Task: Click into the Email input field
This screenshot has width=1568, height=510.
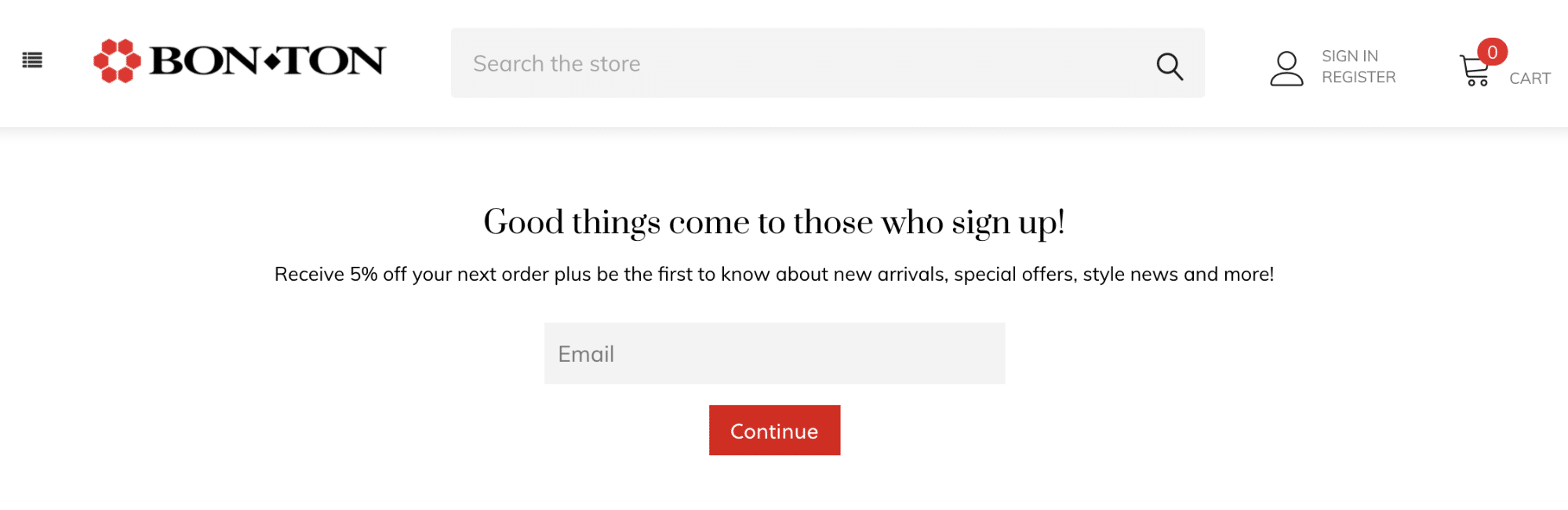Action: pyautogui.click(x=774, y=354)
